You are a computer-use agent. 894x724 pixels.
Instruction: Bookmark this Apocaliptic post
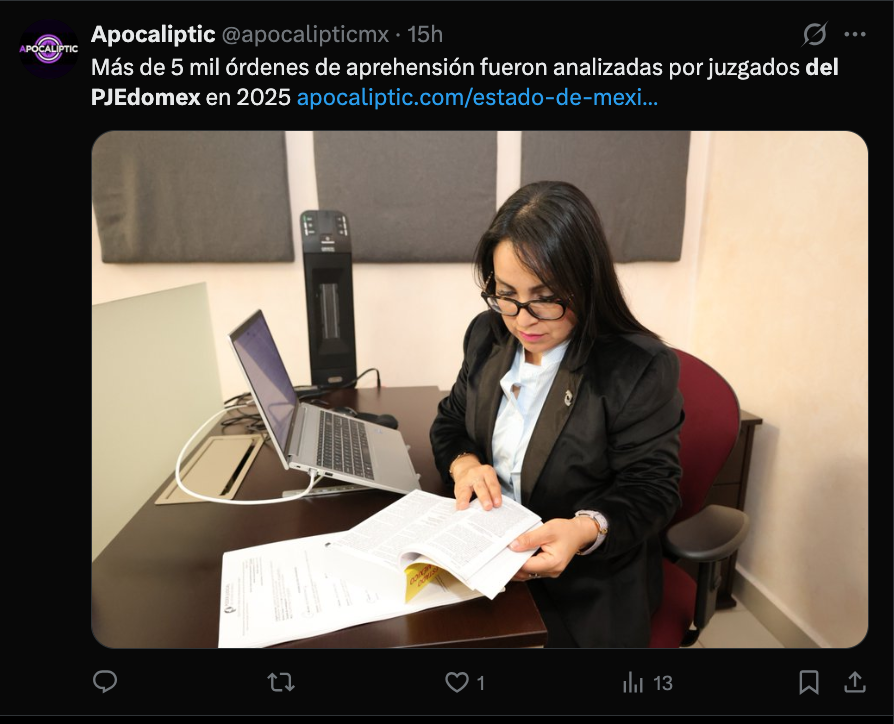point(808,682)
